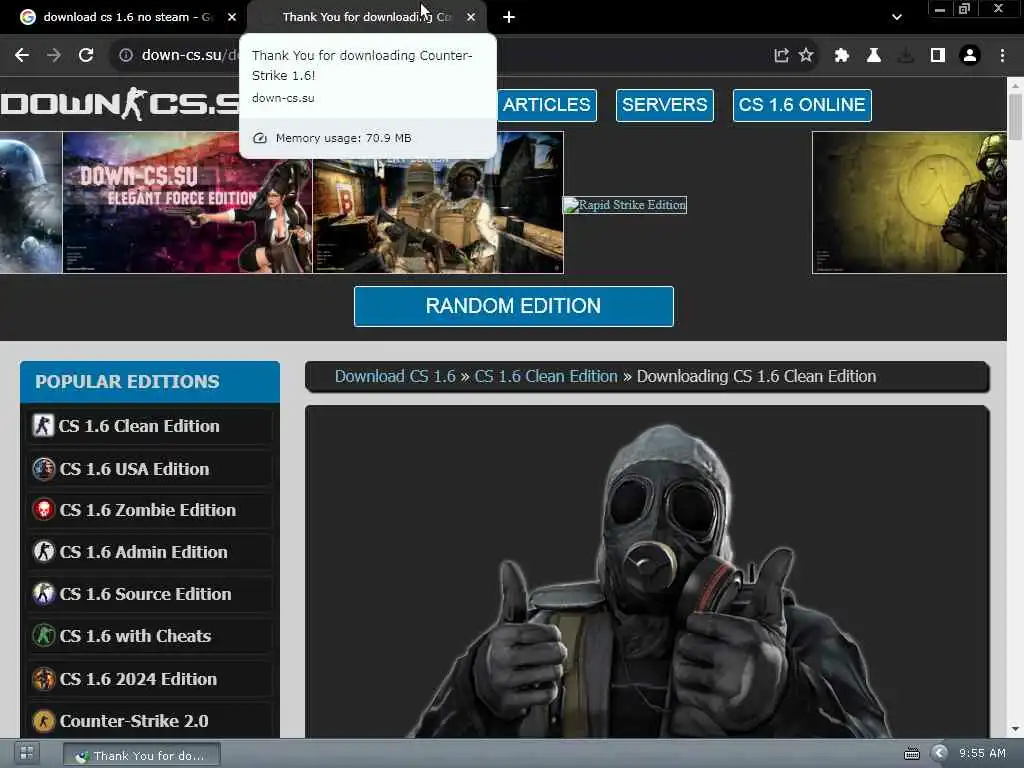This screenshot has height=768, width=1024.
Task: Click the green 'with Cheats' icon
Action: (x=44, y=635)
